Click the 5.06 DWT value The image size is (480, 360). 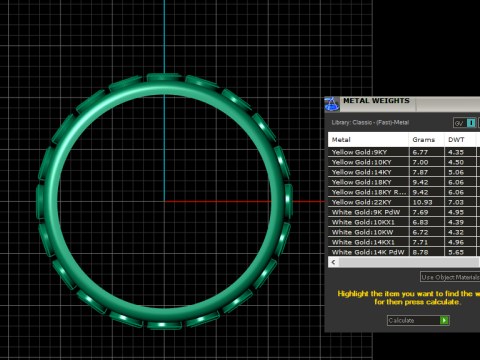456,172
